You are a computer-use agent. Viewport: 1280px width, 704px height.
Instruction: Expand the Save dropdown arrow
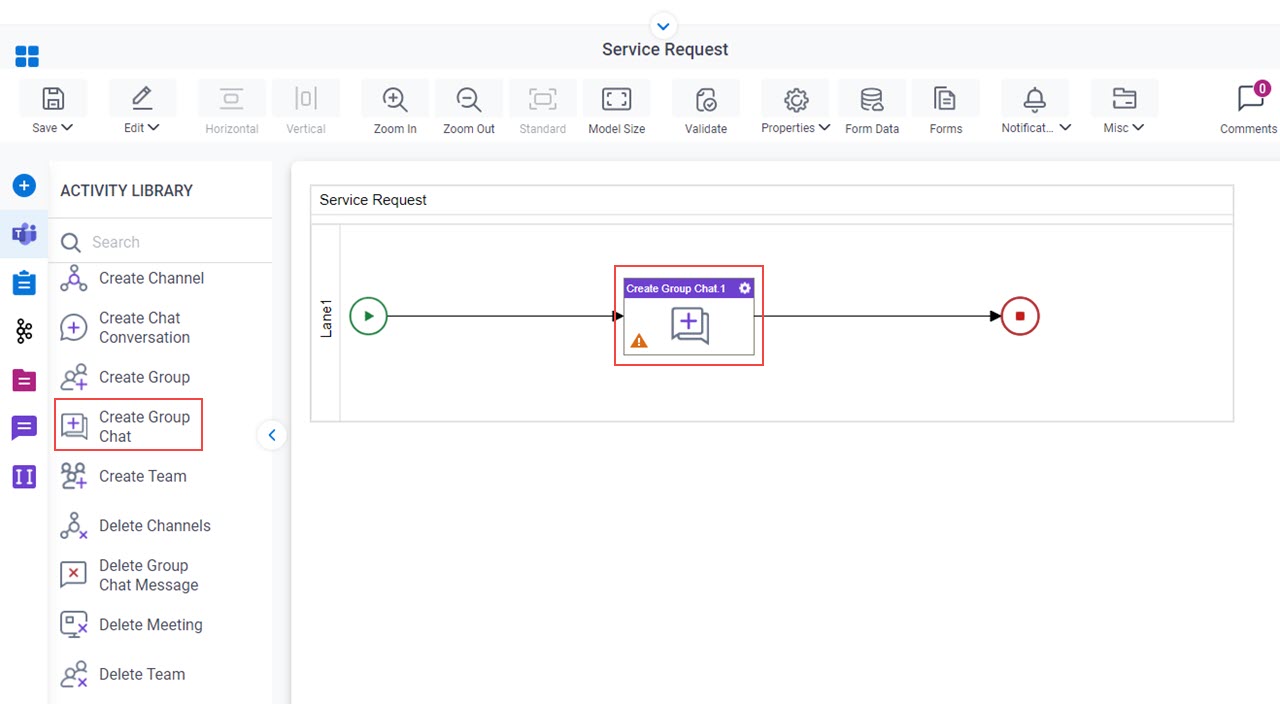(x=67, y=128)
